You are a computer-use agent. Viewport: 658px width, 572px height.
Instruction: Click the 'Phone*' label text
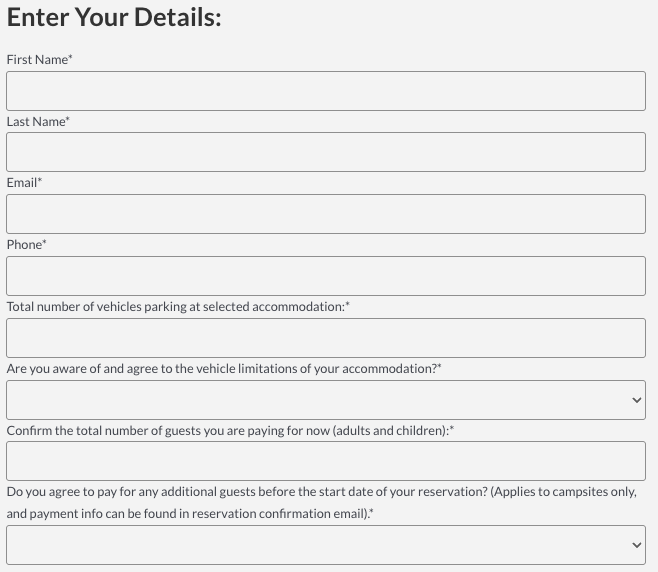(x=26, y=245)
